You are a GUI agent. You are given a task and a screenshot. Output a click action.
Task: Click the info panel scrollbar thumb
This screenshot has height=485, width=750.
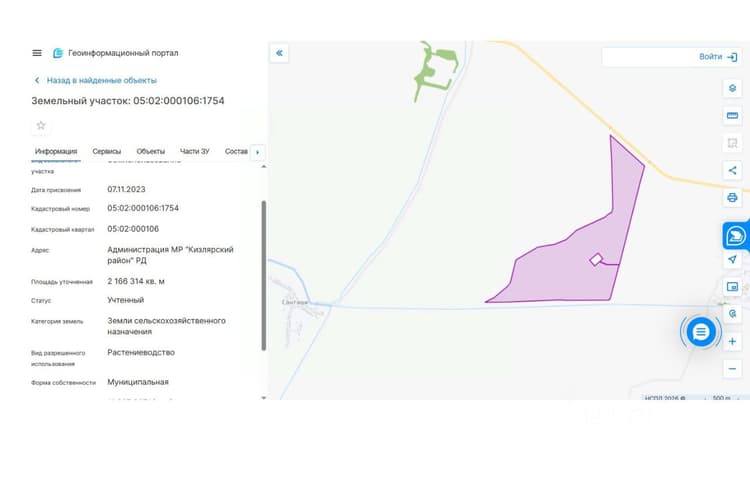coord(264,276)
